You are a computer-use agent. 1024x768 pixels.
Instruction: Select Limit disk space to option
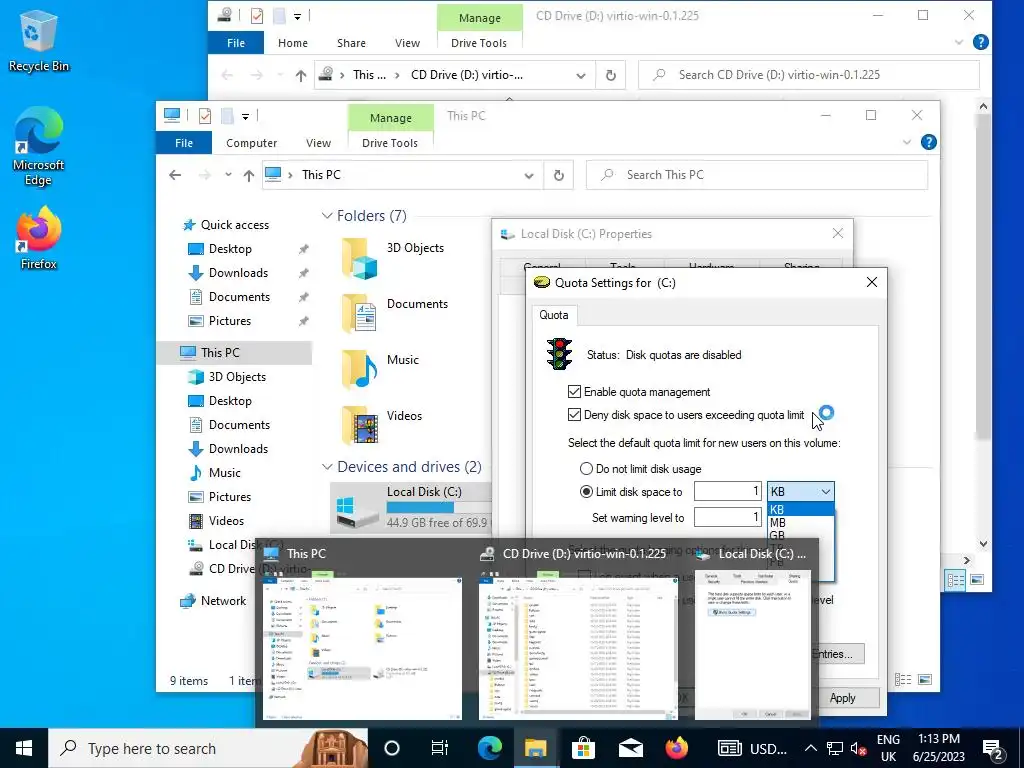coord(586,492)
